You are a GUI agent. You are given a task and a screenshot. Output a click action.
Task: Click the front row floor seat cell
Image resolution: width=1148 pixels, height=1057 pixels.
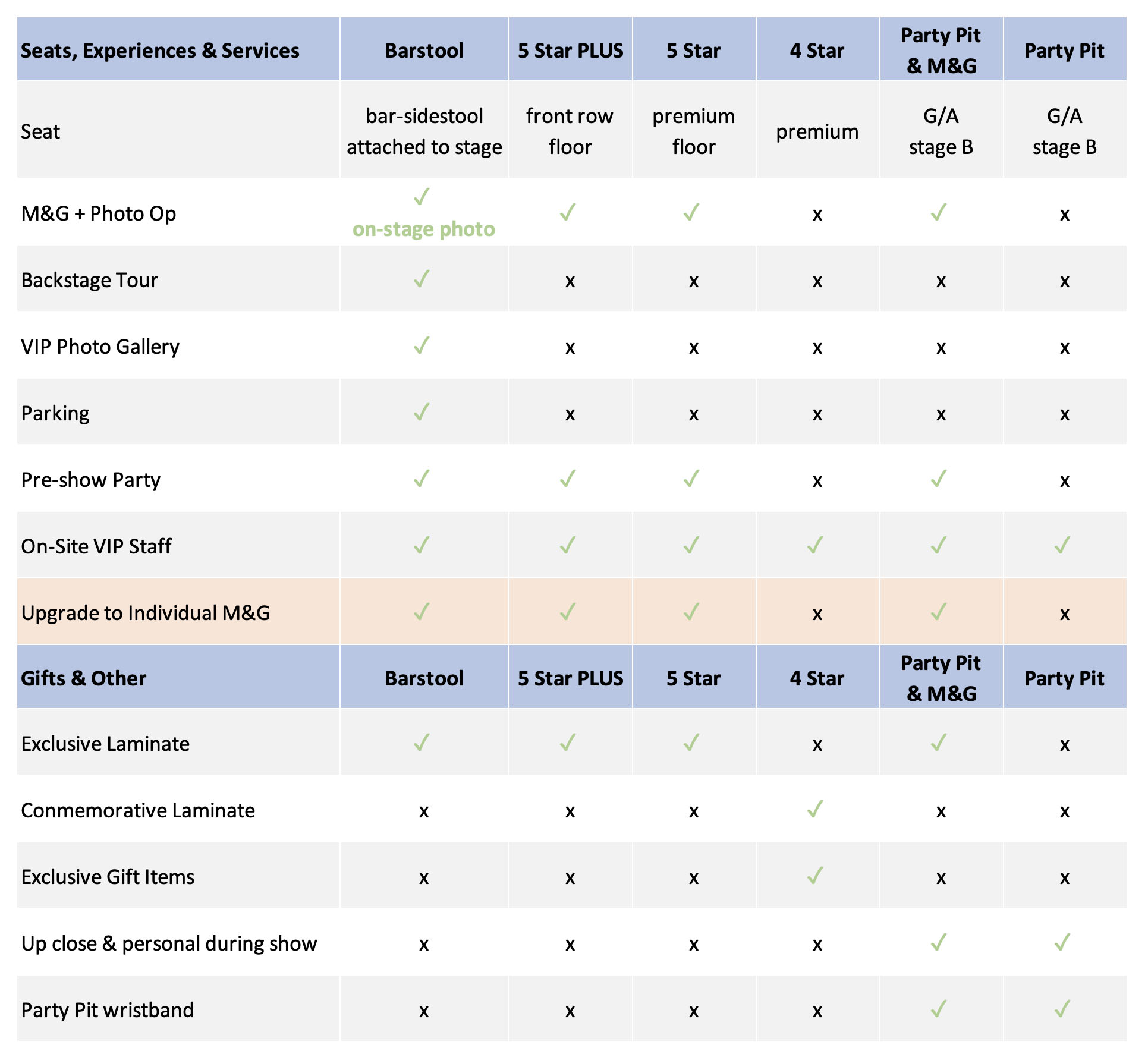[570, 131]
